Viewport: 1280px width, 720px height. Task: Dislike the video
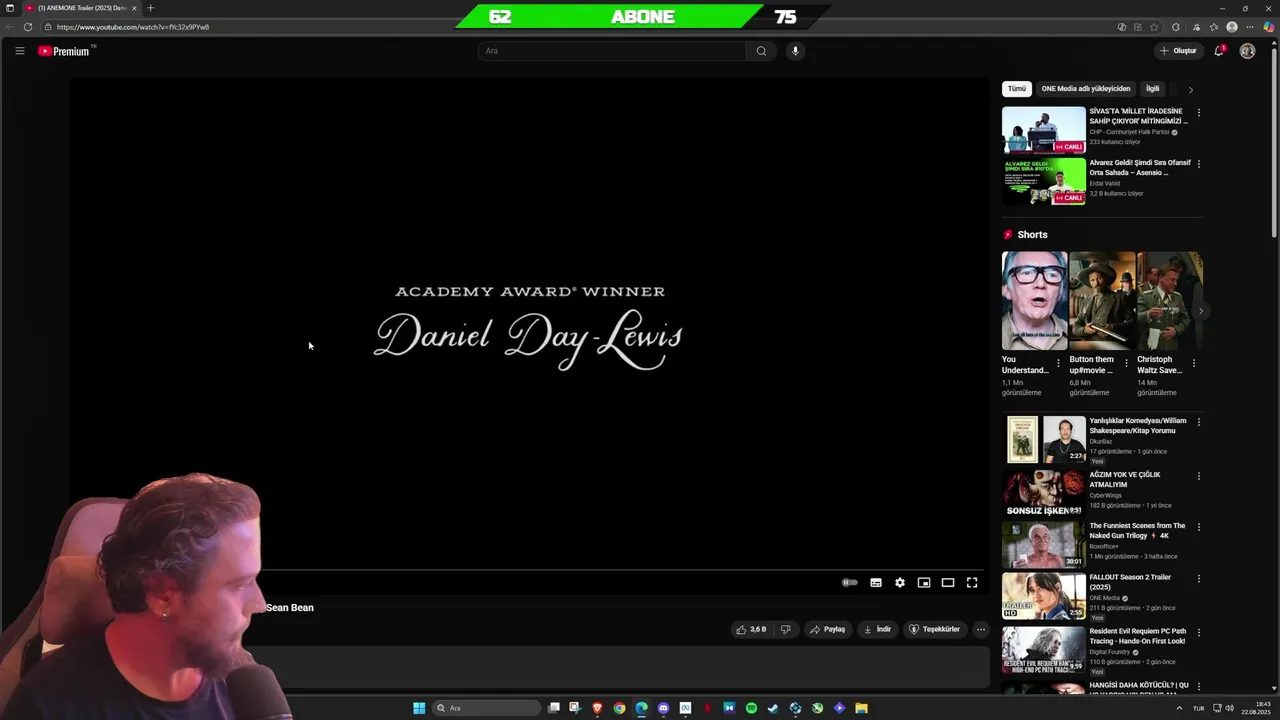tap(785, 629)
